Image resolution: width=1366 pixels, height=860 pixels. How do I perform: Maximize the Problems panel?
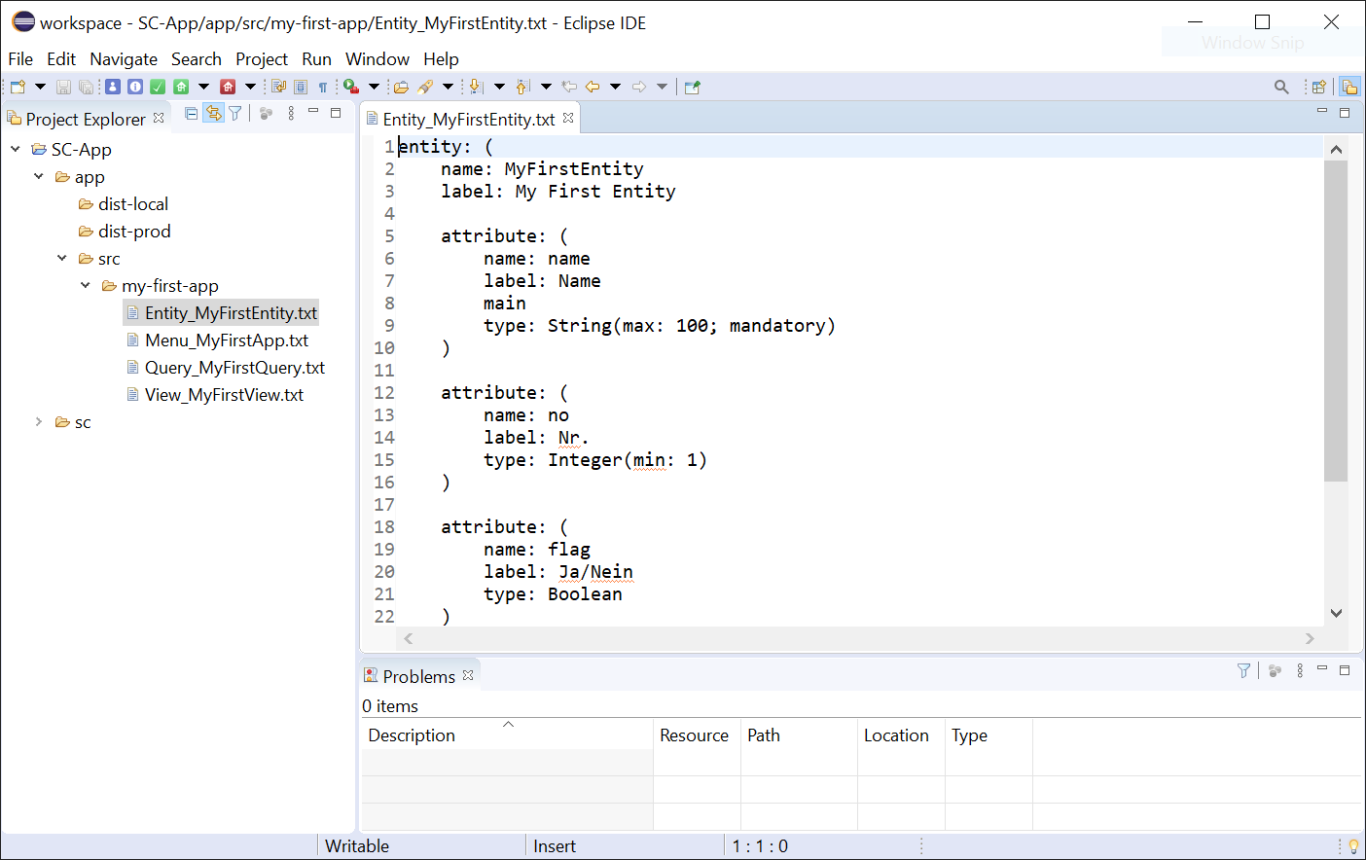pos(1345,670)
